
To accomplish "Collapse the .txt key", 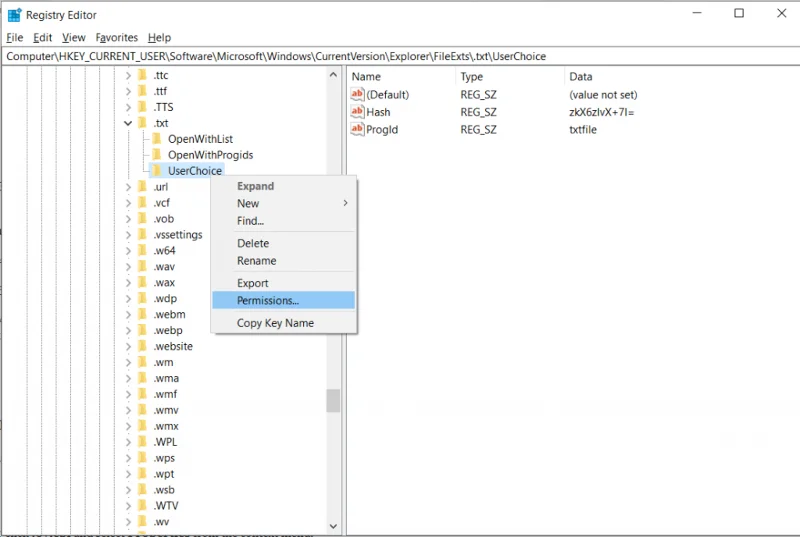I will [128, 123].
